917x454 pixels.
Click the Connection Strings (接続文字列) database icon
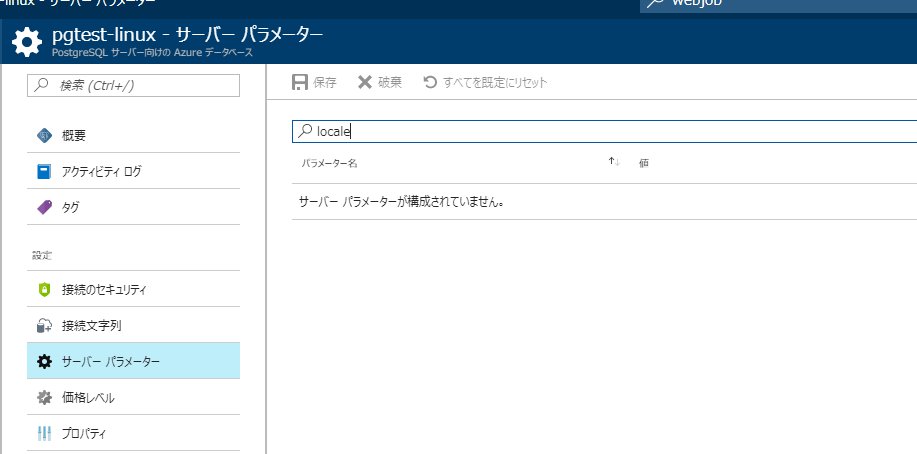point(44,325)
